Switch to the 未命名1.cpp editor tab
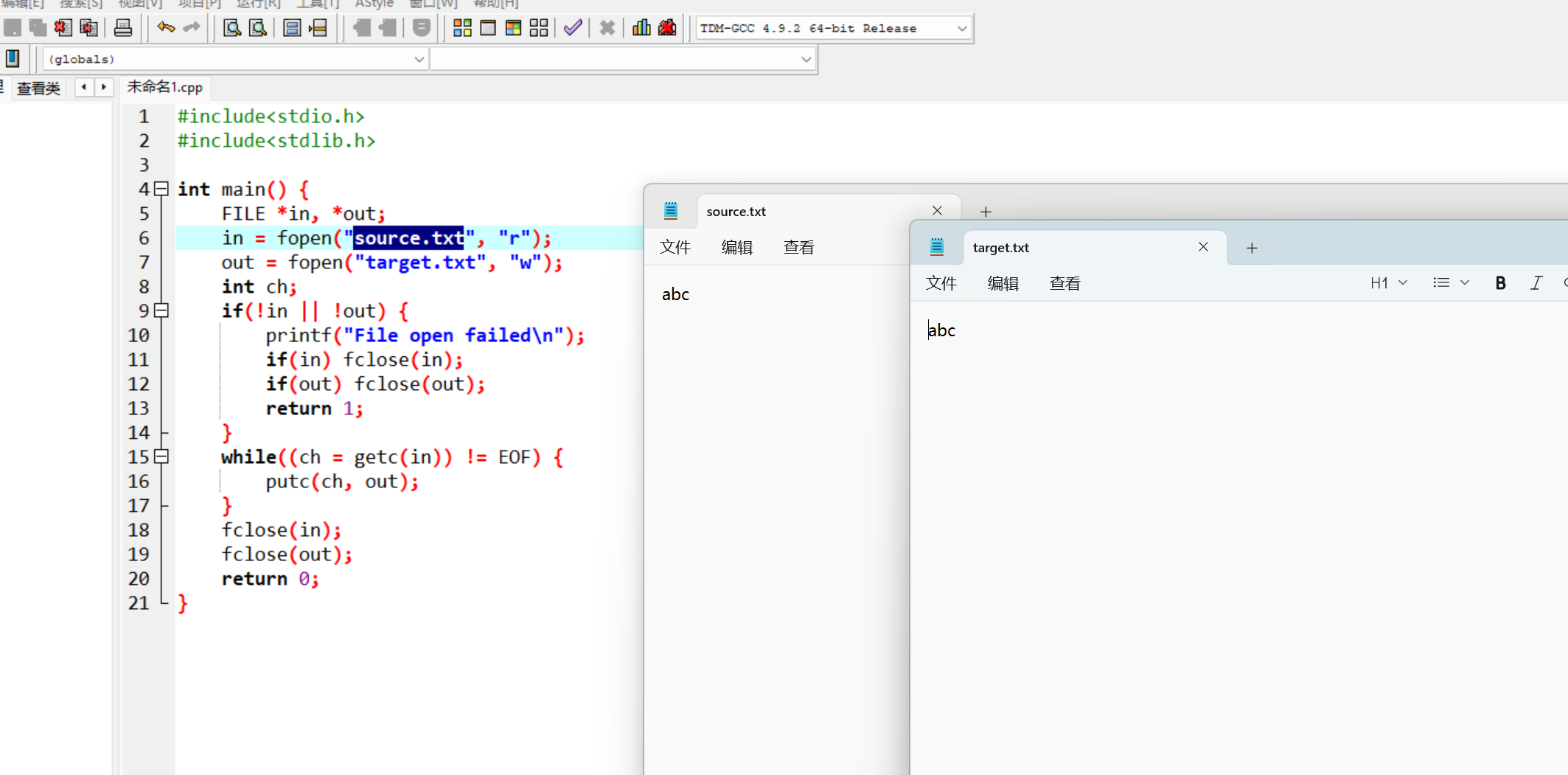Image resolution: width=1568 pixels, height=775 pixels. [165, 87]
